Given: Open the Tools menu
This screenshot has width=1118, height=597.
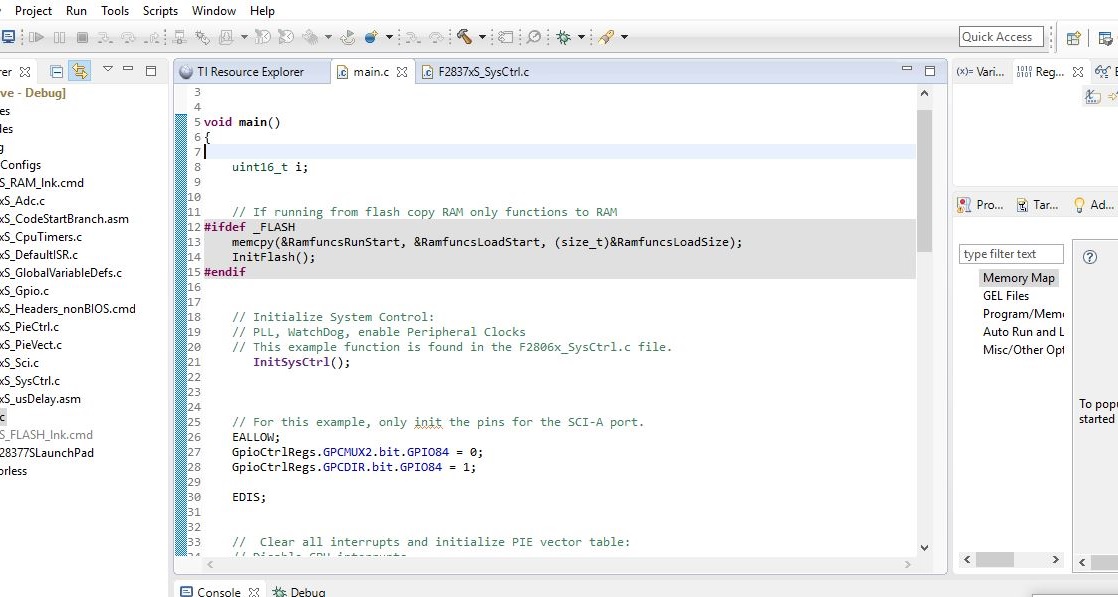Looking at the screenshot, I should [x=115, y=11].
